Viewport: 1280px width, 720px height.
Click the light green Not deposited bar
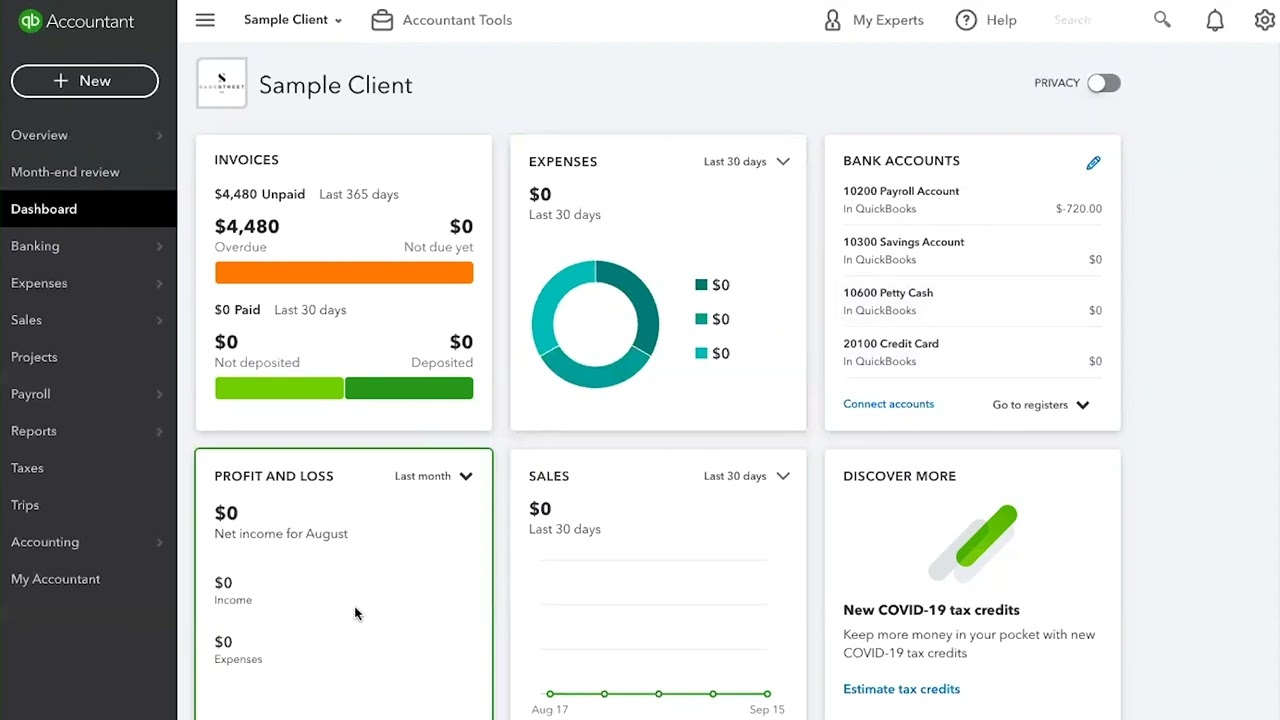pos(279,388)
